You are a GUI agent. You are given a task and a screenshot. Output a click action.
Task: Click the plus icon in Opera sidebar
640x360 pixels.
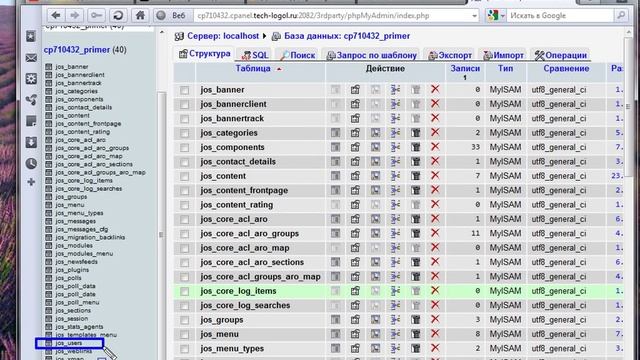[31, 182]
